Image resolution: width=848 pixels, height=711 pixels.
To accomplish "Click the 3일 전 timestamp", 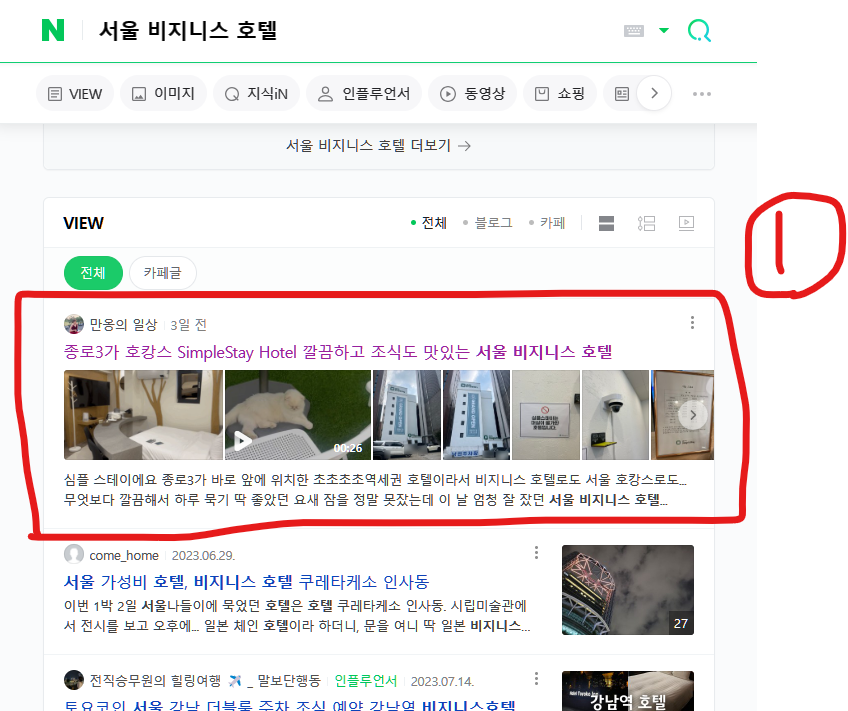I will pyautogui.click(x=188, y=325).
